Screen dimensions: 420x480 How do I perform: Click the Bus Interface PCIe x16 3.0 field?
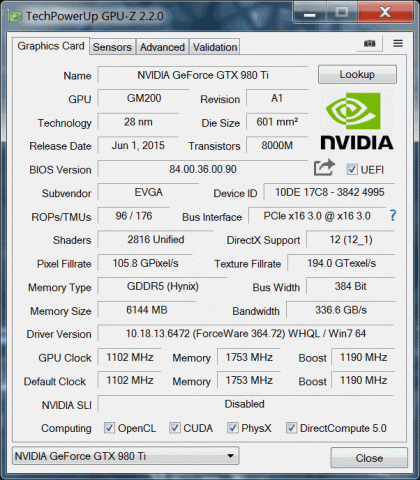(x=317, y=216)
